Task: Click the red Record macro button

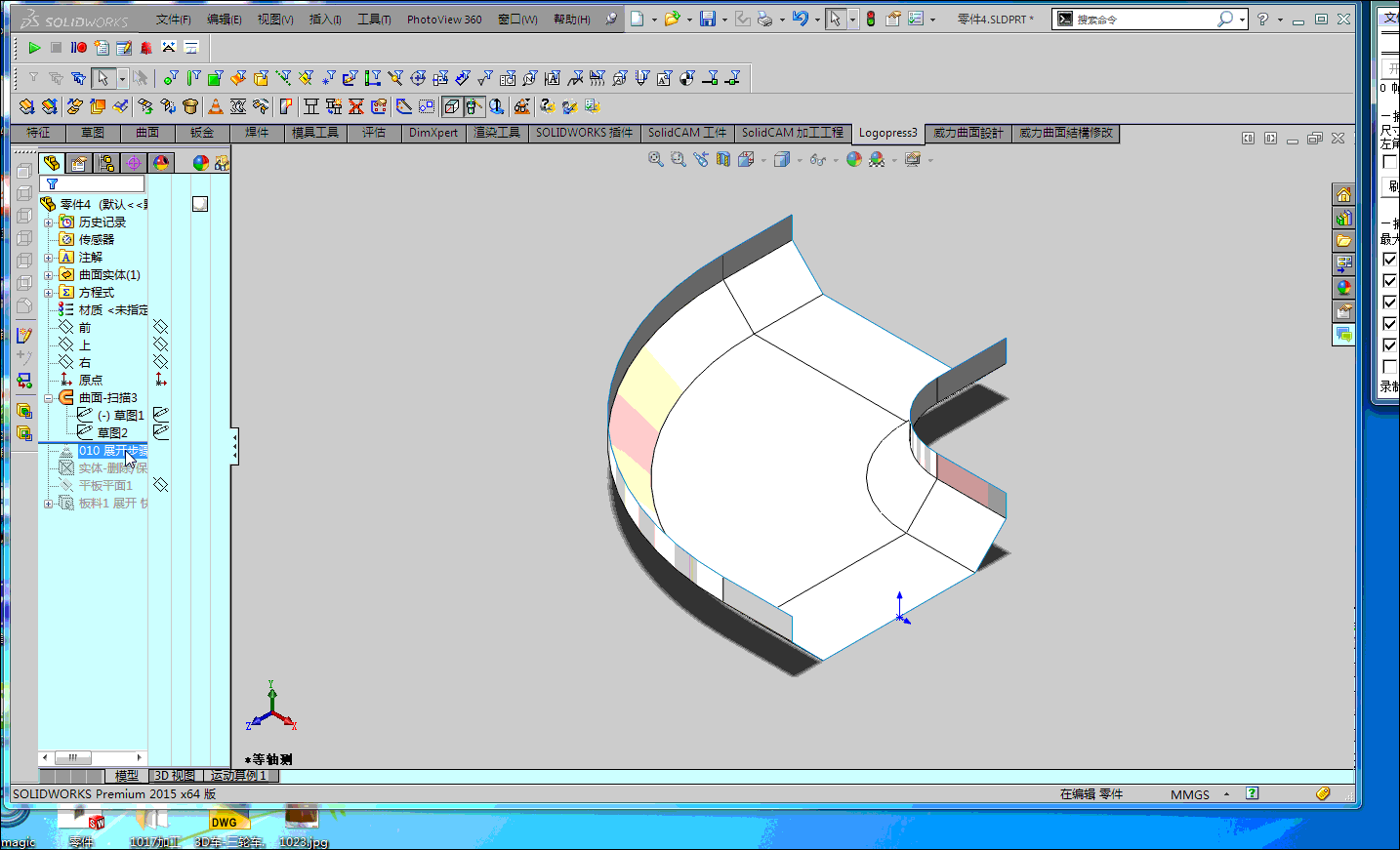Action: [x=79, y=48]
